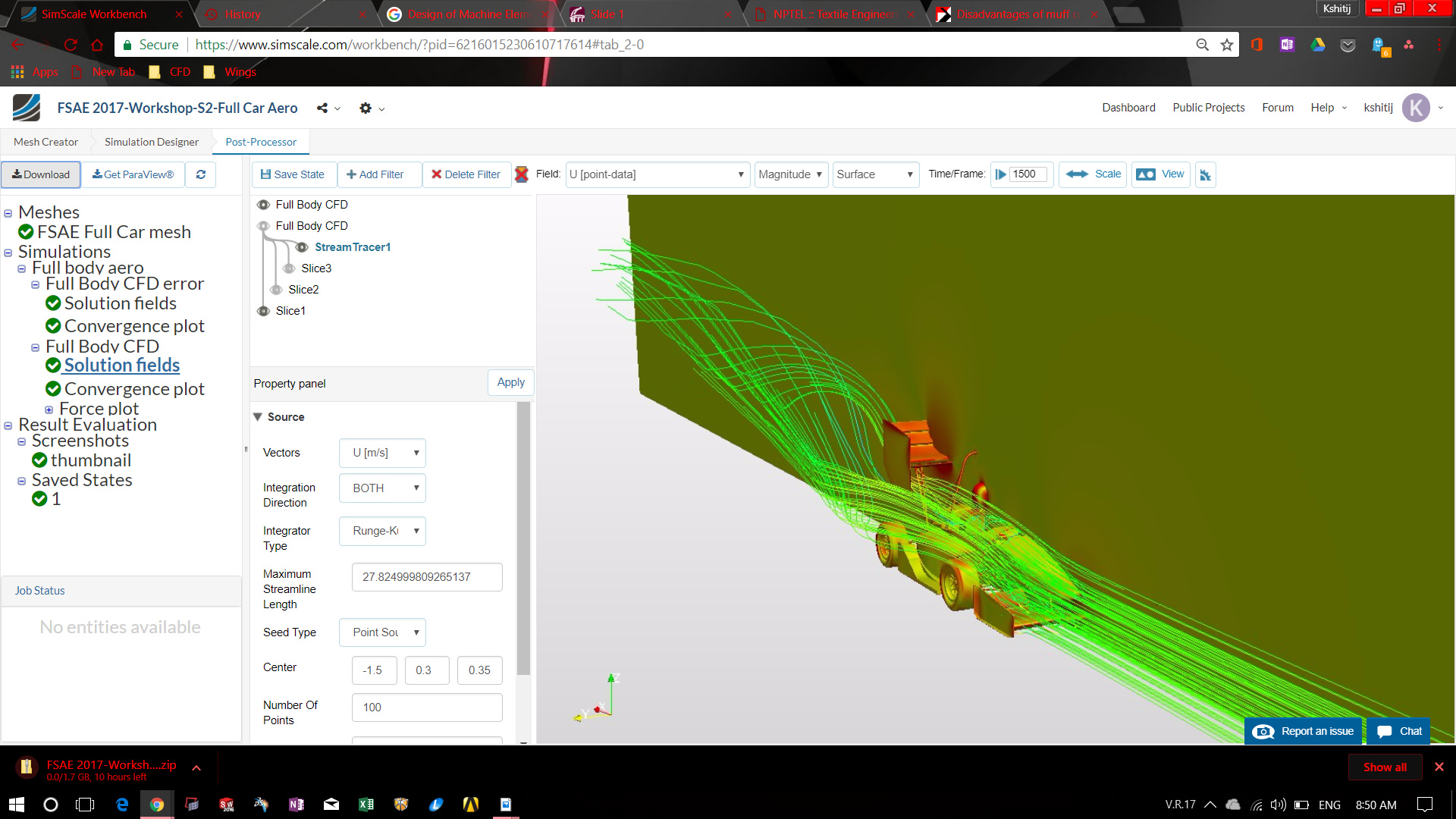Click the legend removal icon beside Field
This screenshot has width=1456, height=819.
pyautogui.click(x=522, y=174)
